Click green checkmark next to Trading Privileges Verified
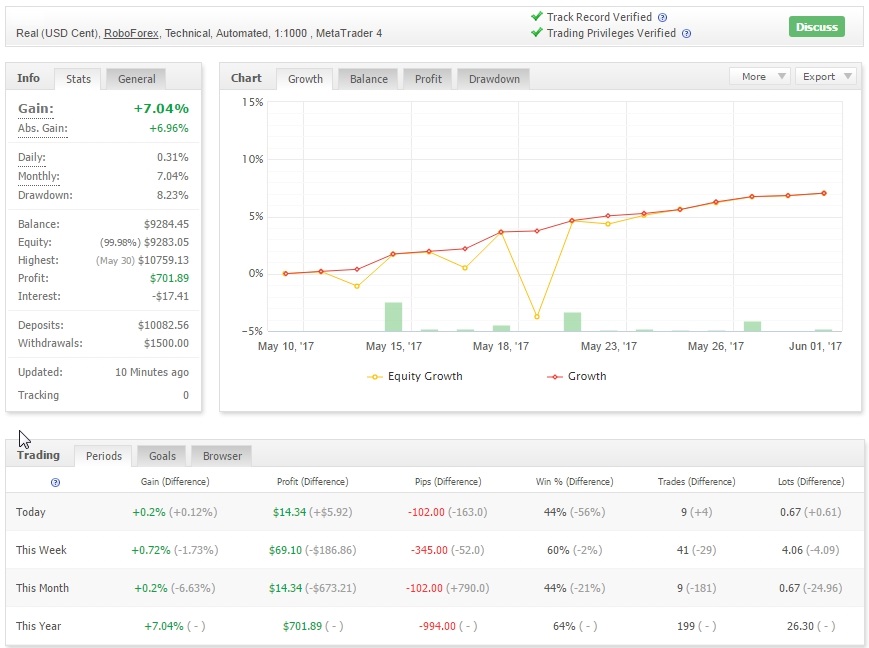This screenshot has height=648, width=869. (x=537, y=33)
